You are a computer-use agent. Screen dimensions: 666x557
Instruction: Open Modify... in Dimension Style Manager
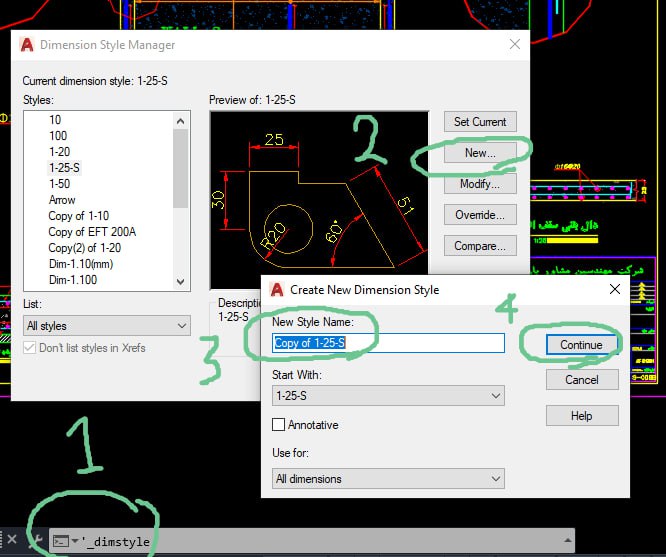pyautogui.click(x=480, y=184)
